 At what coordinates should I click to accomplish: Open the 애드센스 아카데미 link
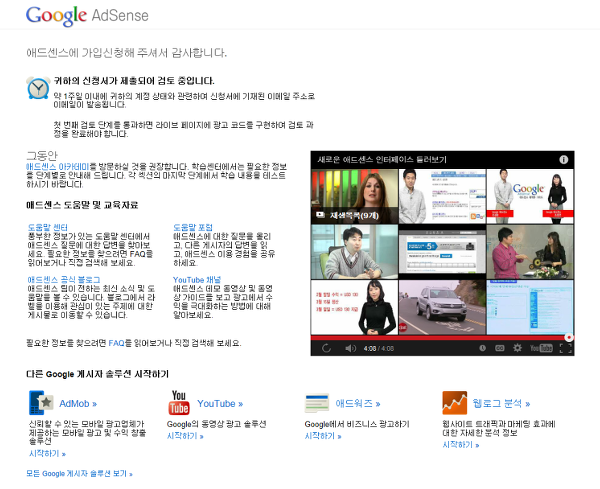(x=57, y=167)
